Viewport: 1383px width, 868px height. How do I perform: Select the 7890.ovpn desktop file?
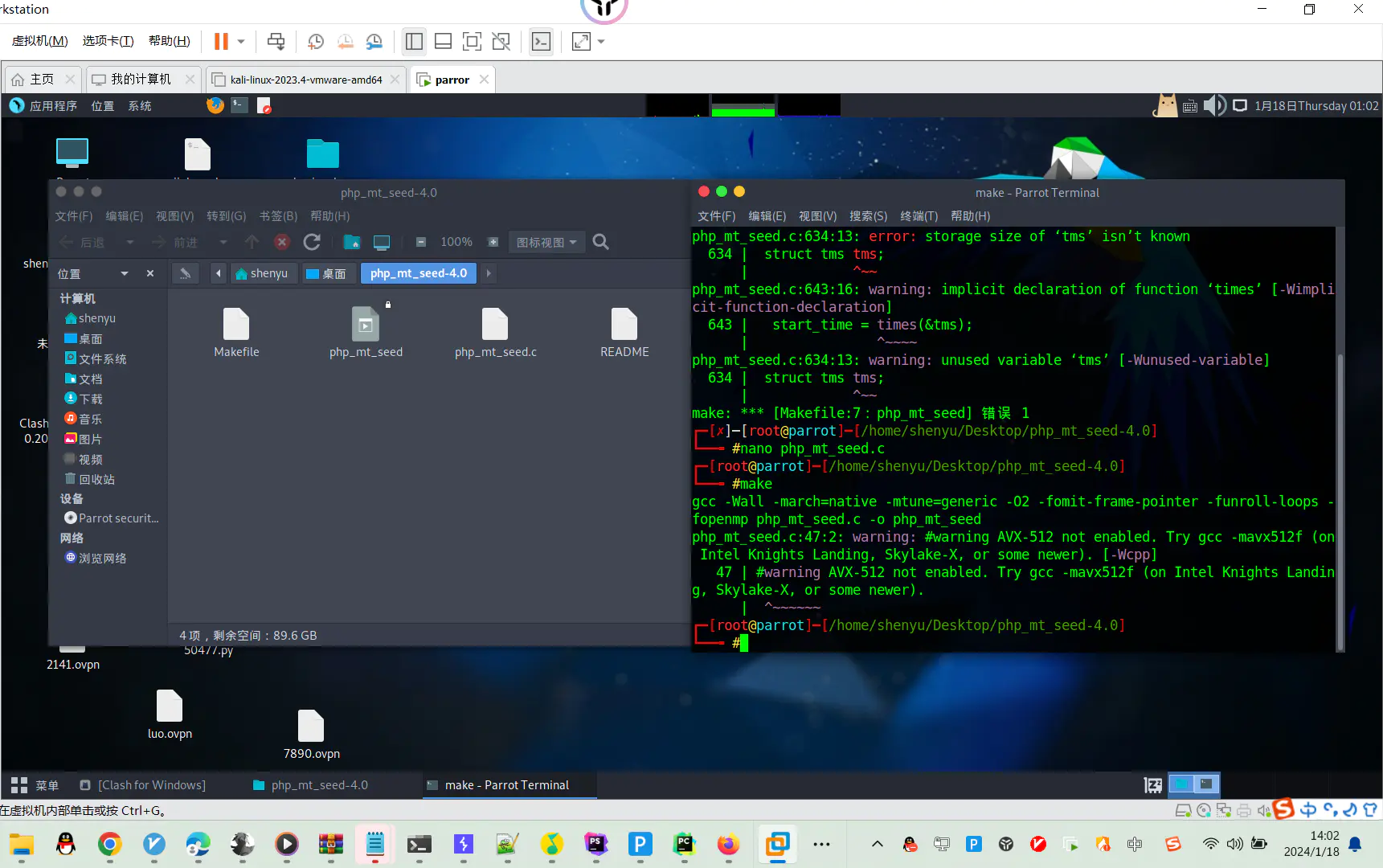311,735
